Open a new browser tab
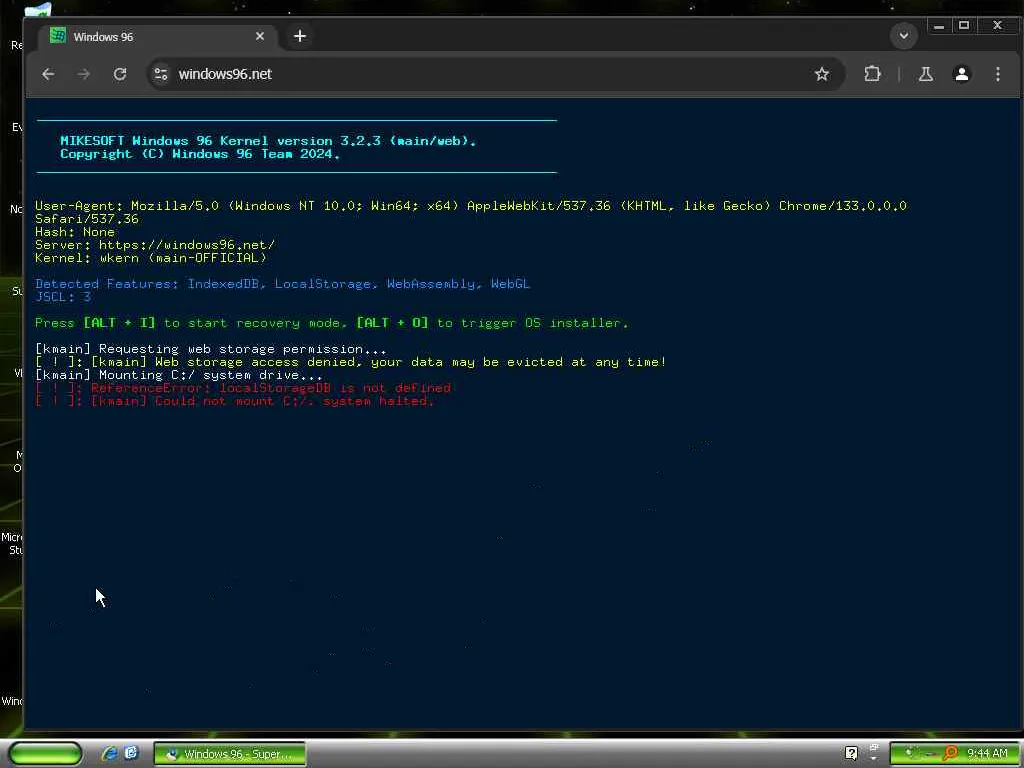Screen dimensions: 1024x768 [300, 36]
